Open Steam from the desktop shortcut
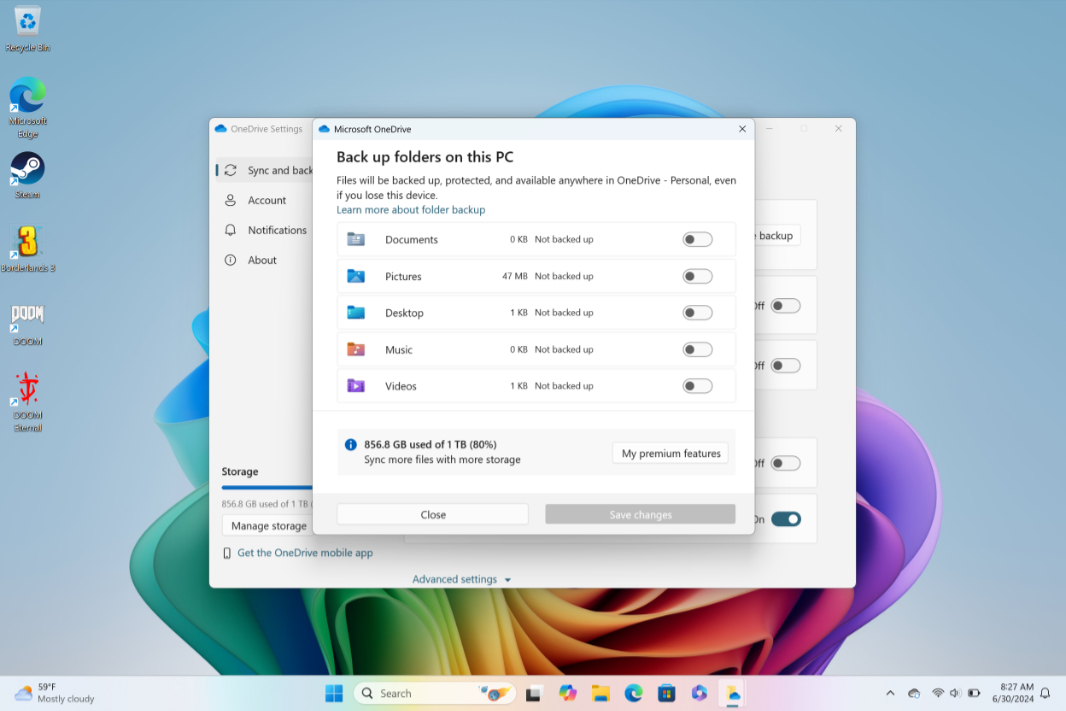Image resolution: width=1066 pixels, height=711 pixels. click(x=27, y=169)
